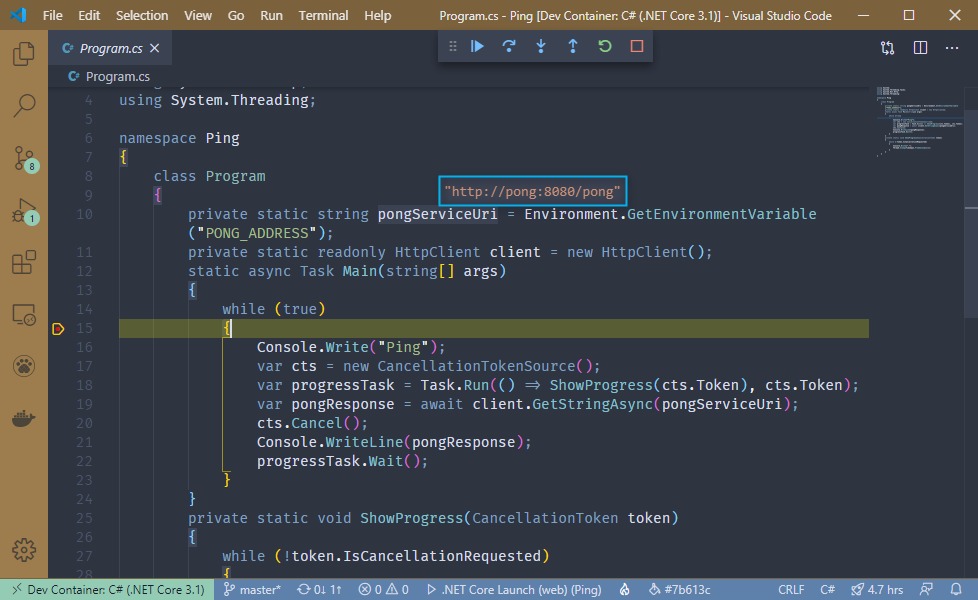Open the Edit menu

(x=89, y=15)
